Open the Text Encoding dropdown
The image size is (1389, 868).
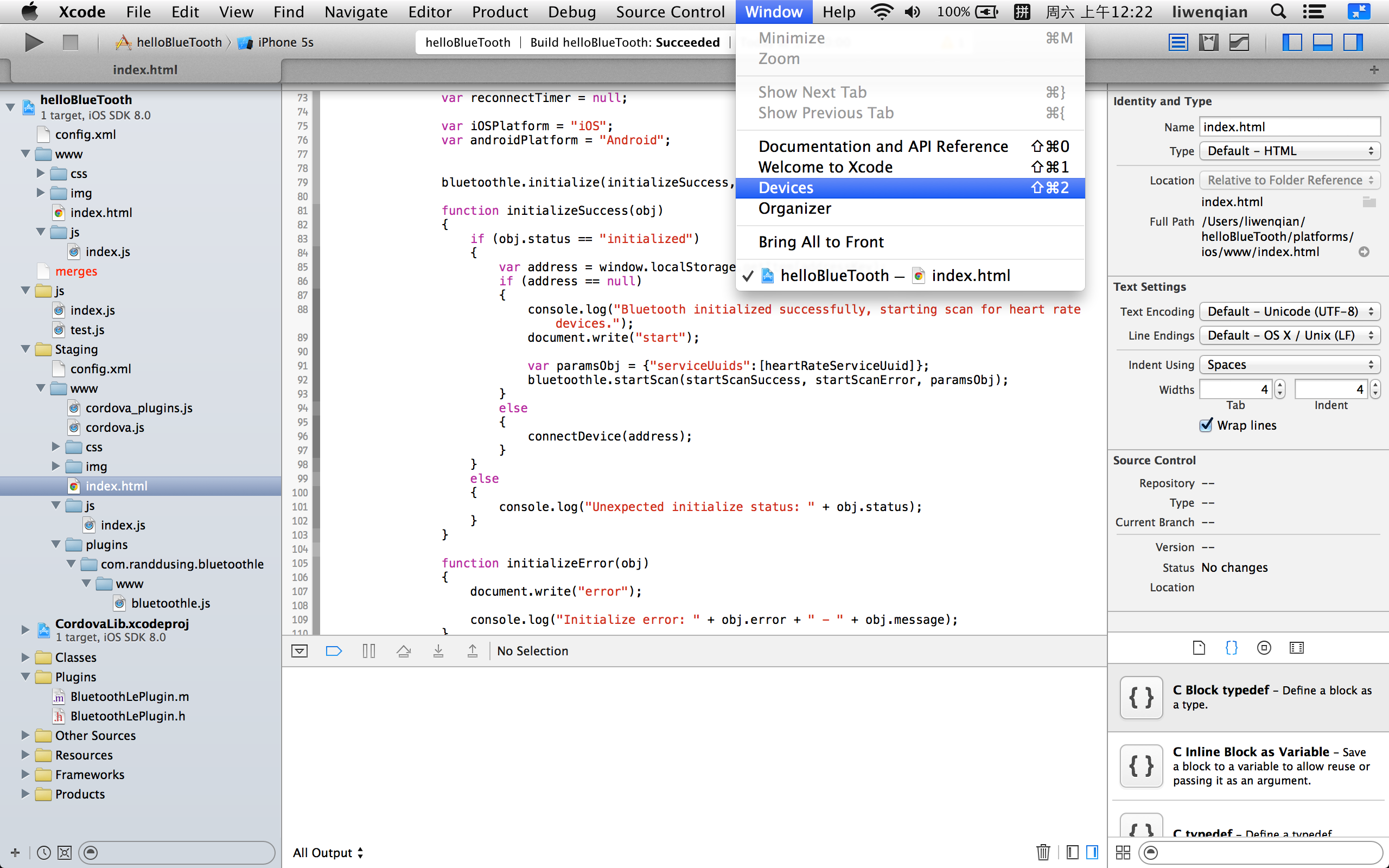pos(1290,311)
